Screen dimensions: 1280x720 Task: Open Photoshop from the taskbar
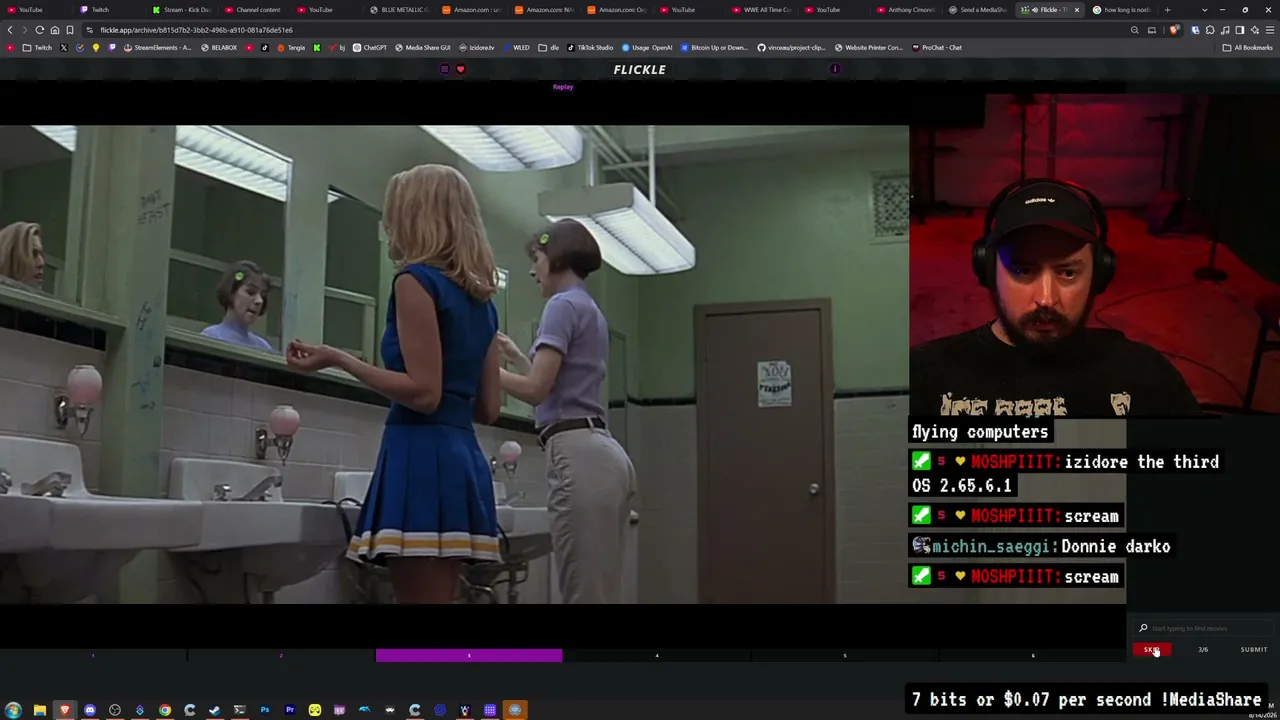click(265, 710)
